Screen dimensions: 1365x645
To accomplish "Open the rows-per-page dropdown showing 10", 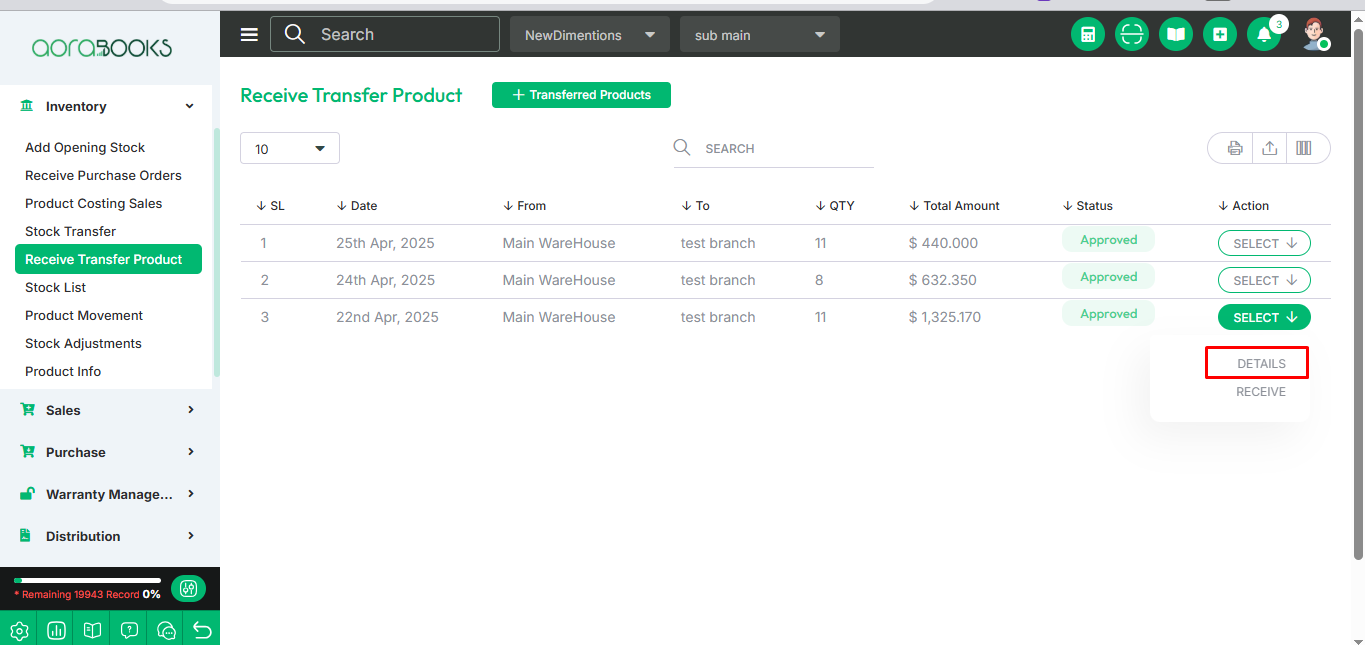I will point(290,148).
